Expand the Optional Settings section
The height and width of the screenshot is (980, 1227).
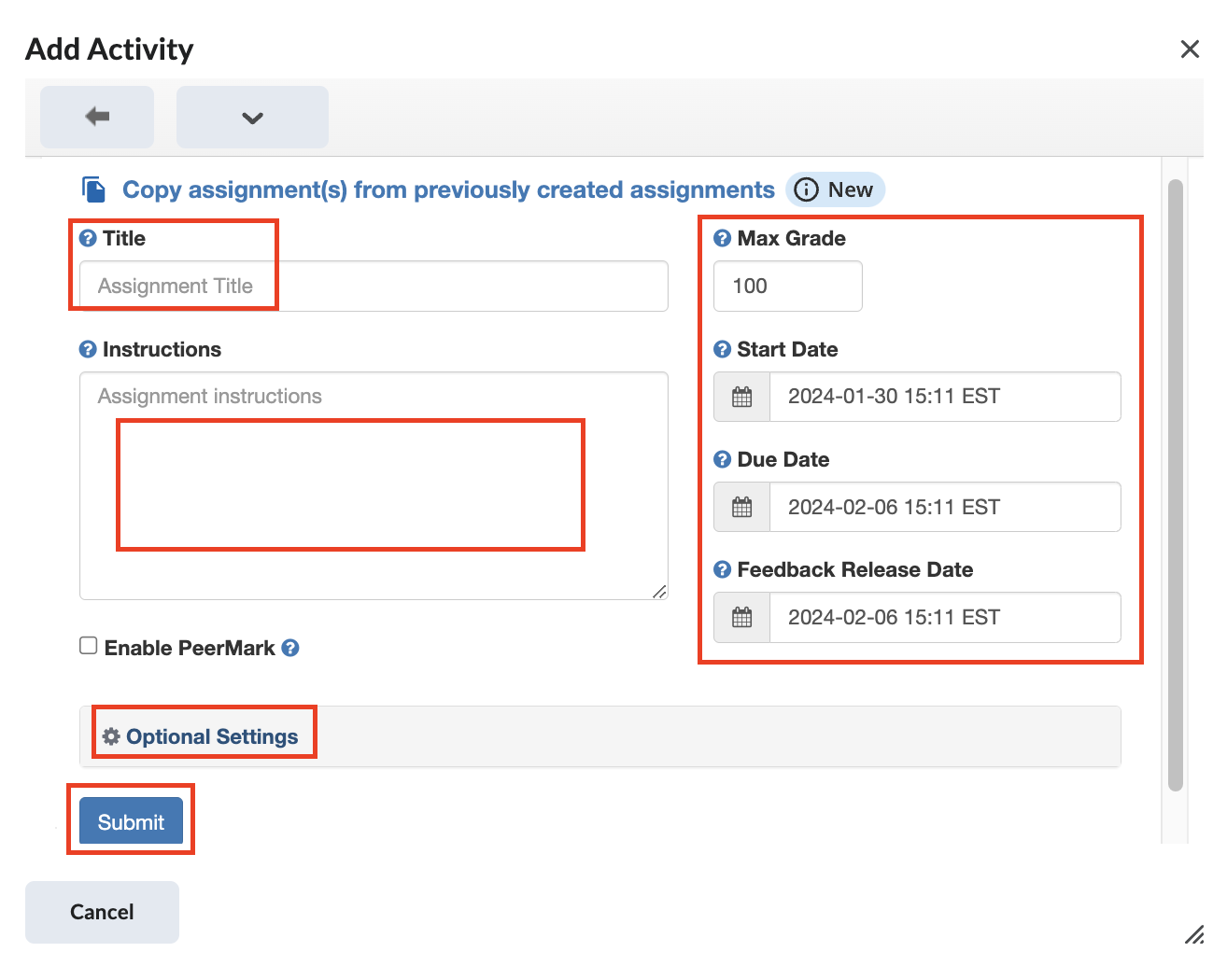click(211, 736)
